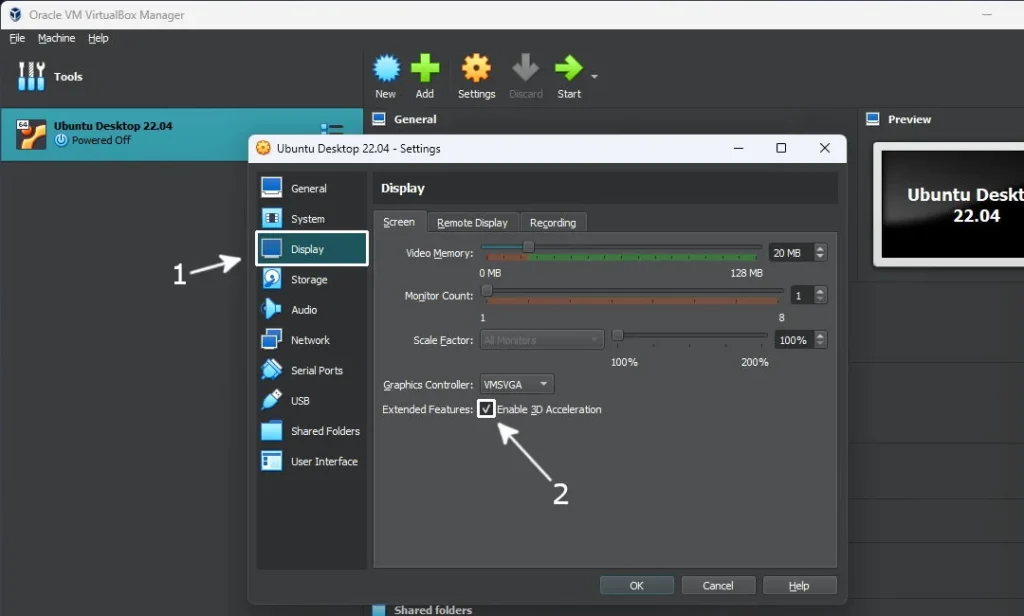Click the green Add machine icon
This screenshot has height=616, width=1024.
pyautogui.click(x=425, y=69)
